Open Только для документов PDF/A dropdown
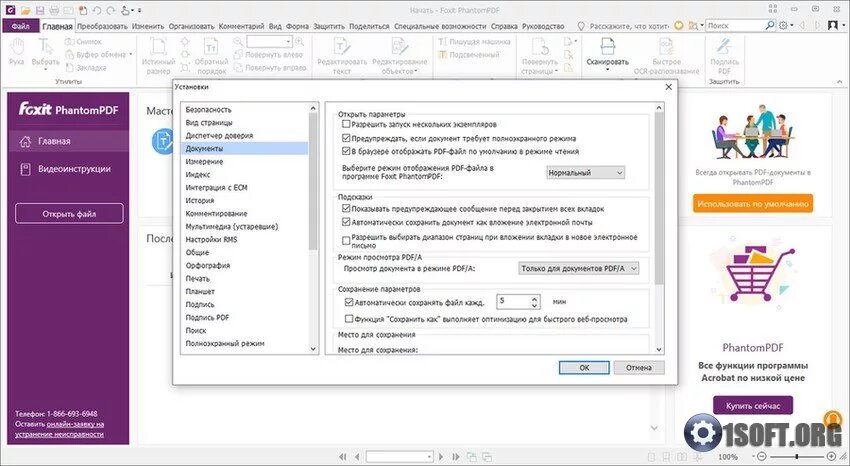The height and width of the screenshot is (466, 850). [578, 268]
